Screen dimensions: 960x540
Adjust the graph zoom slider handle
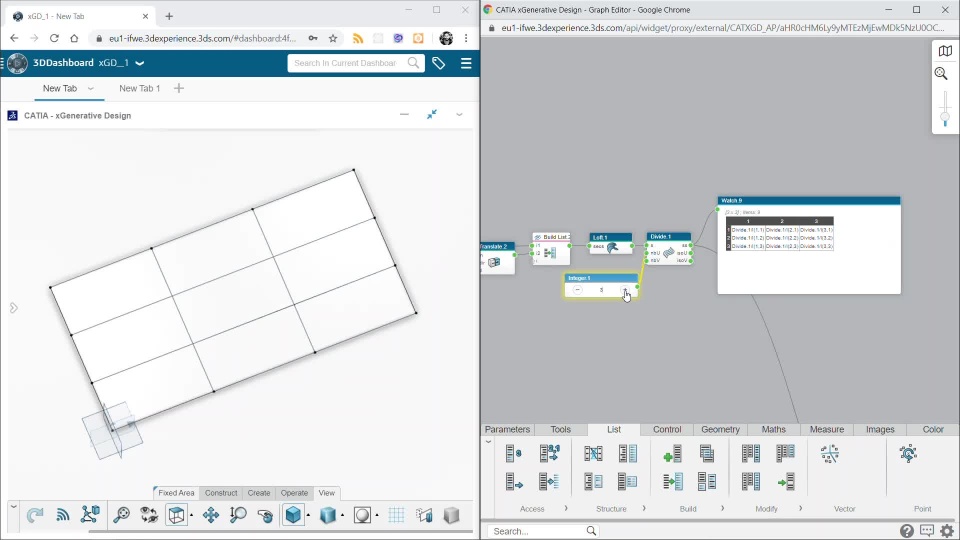(945, 117)
